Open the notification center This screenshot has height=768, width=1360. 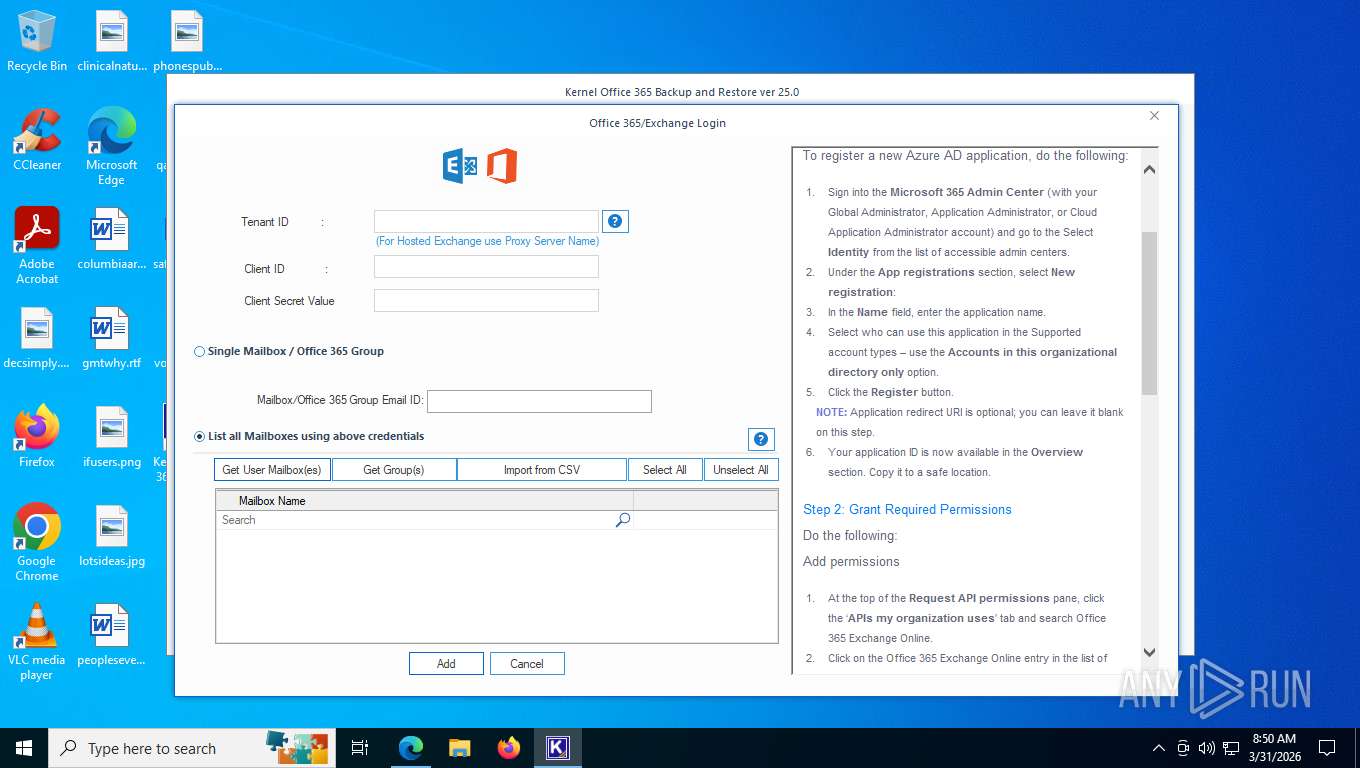[1327, 748]
